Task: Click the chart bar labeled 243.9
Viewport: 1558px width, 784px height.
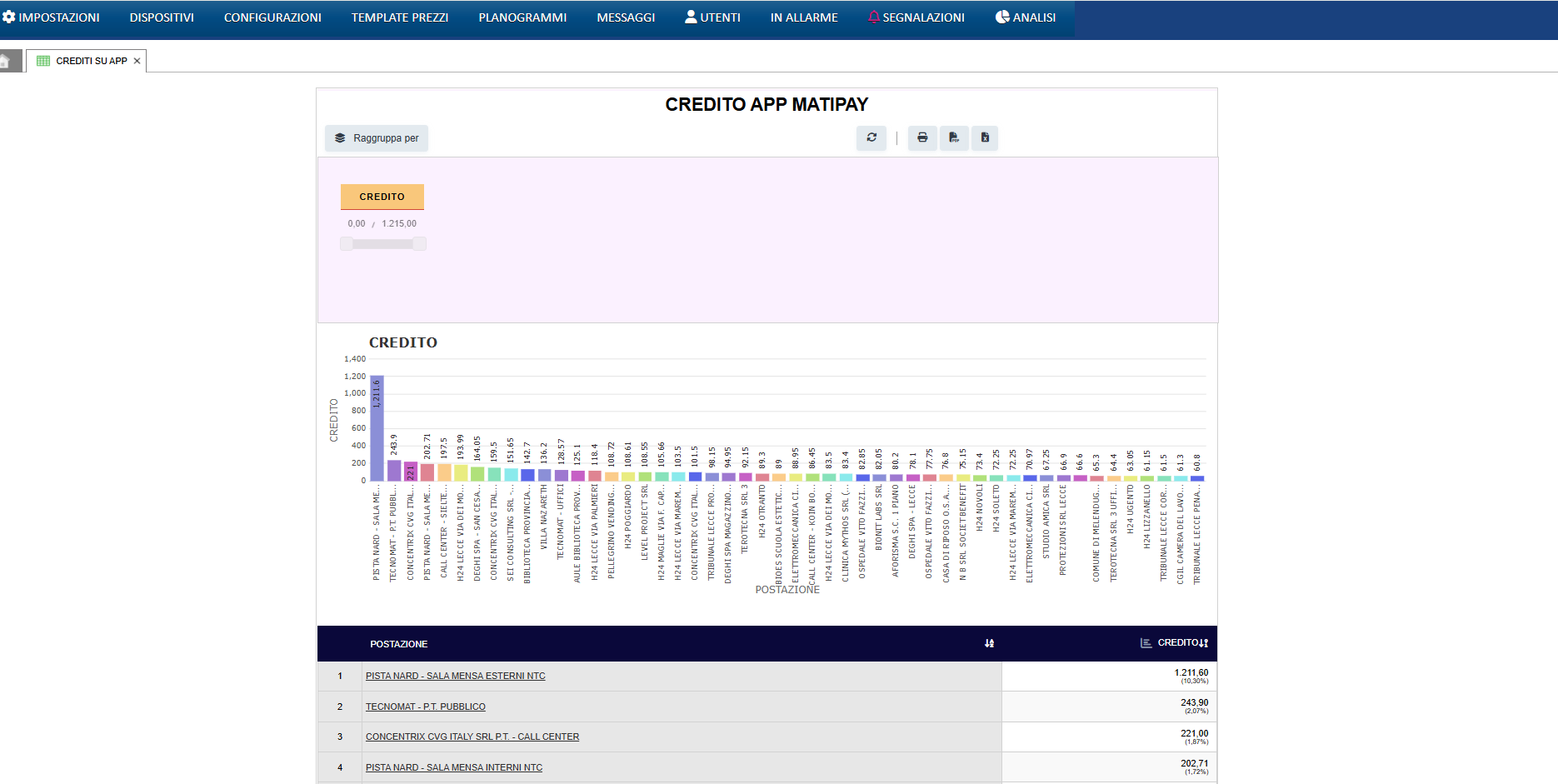Action: 394,471
